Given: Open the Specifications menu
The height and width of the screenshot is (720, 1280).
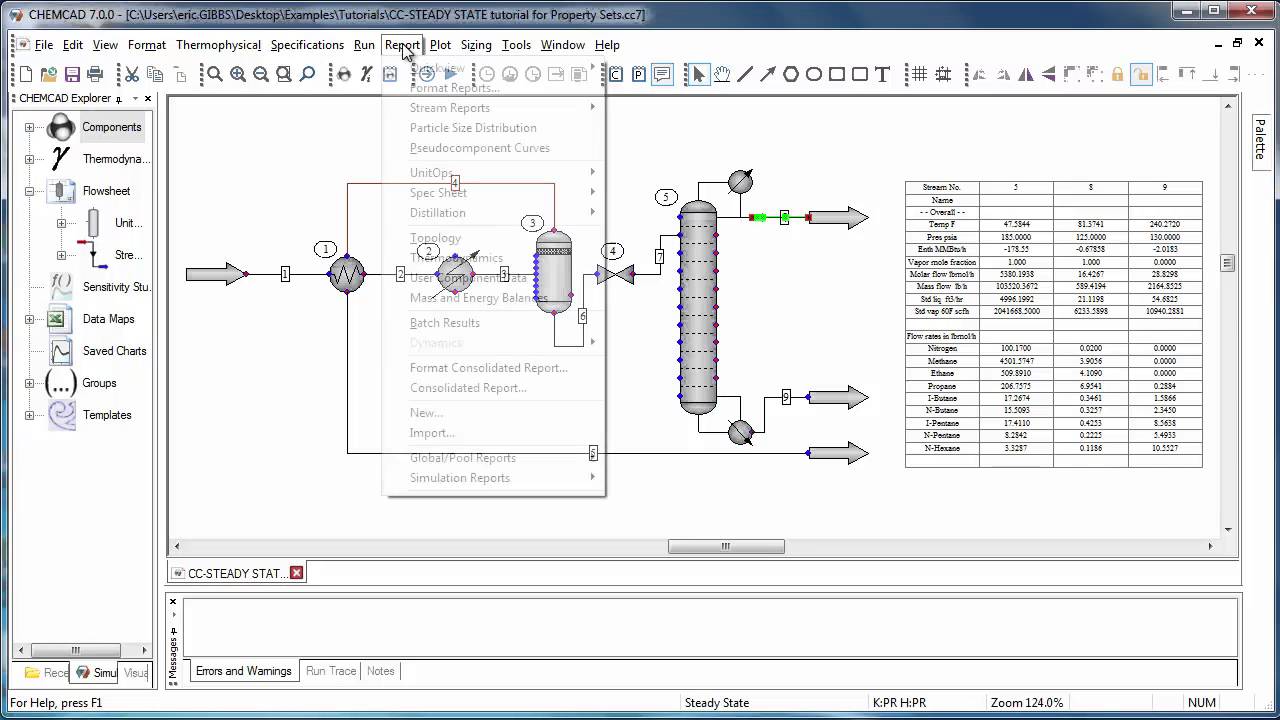Looking at the screenshot, I should 307,45.
